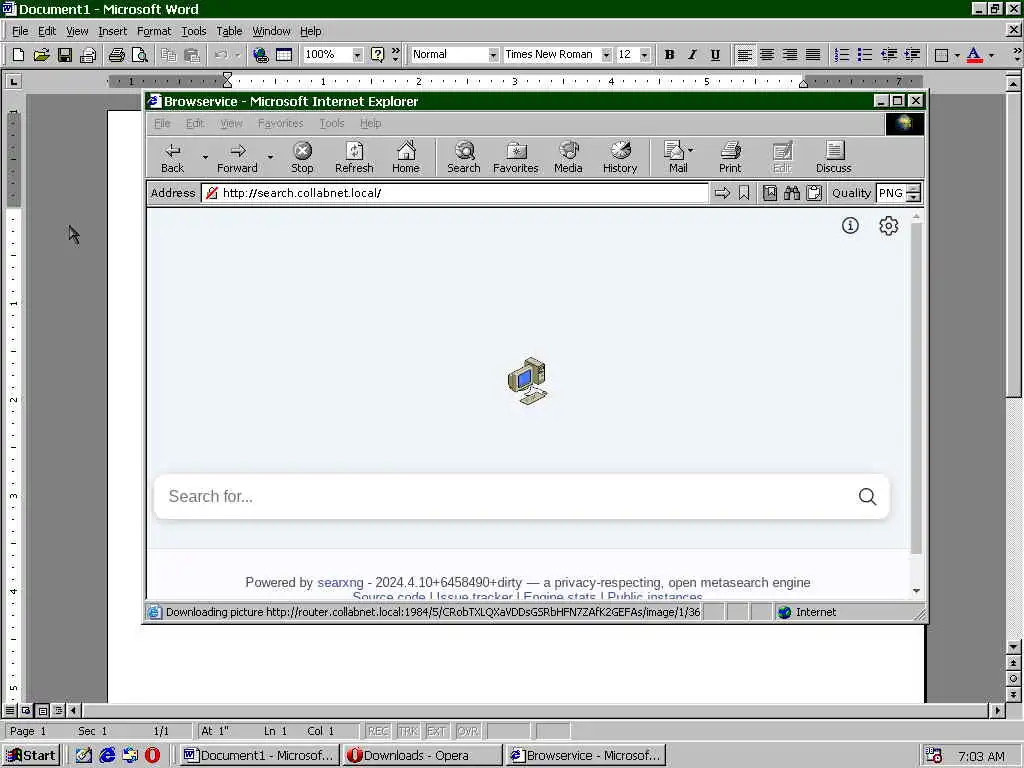
Task: Open the outside border dropdown arrow
Action: pos(957,55)
